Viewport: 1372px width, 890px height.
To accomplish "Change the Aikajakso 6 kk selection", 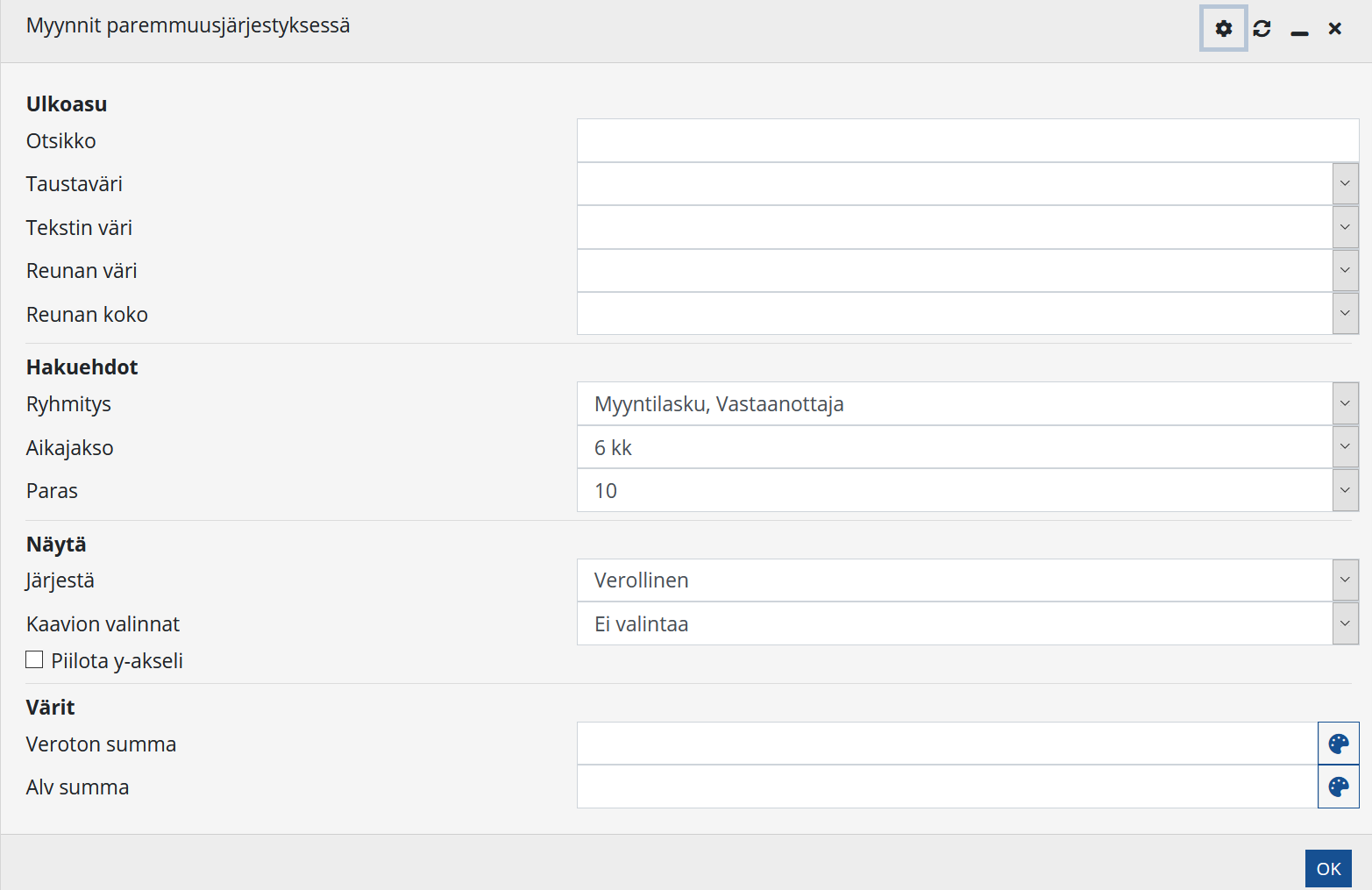I will pyautogui.click(x=1345, y=447).
